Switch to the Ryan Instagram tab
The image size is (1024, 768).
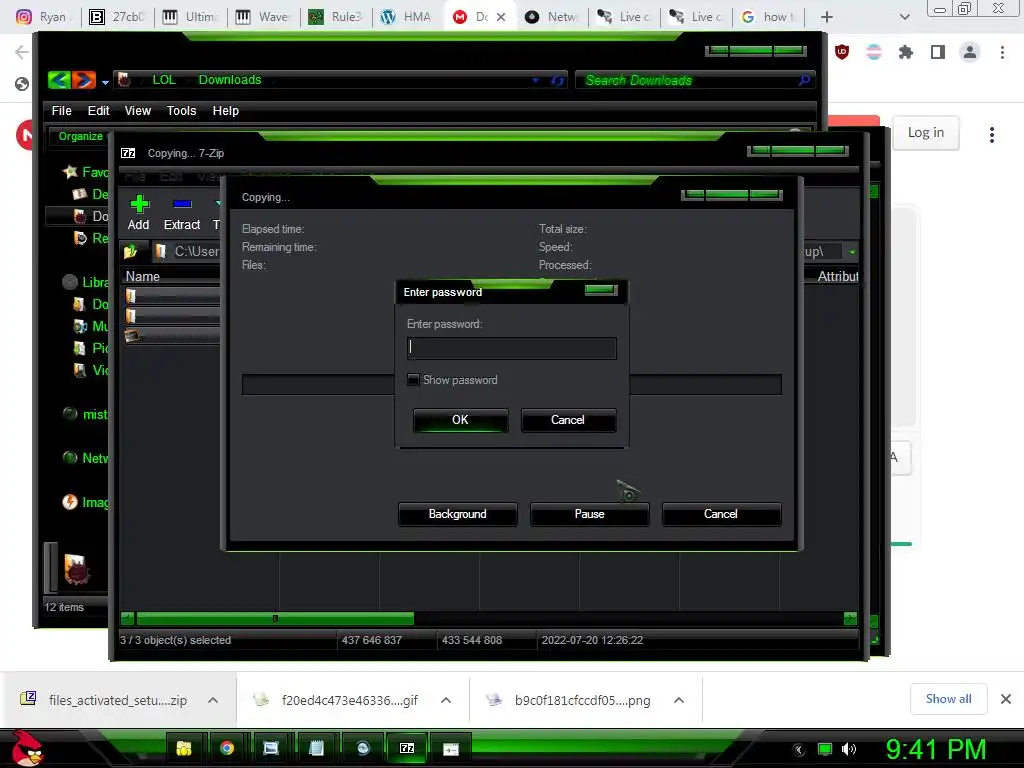44,17
